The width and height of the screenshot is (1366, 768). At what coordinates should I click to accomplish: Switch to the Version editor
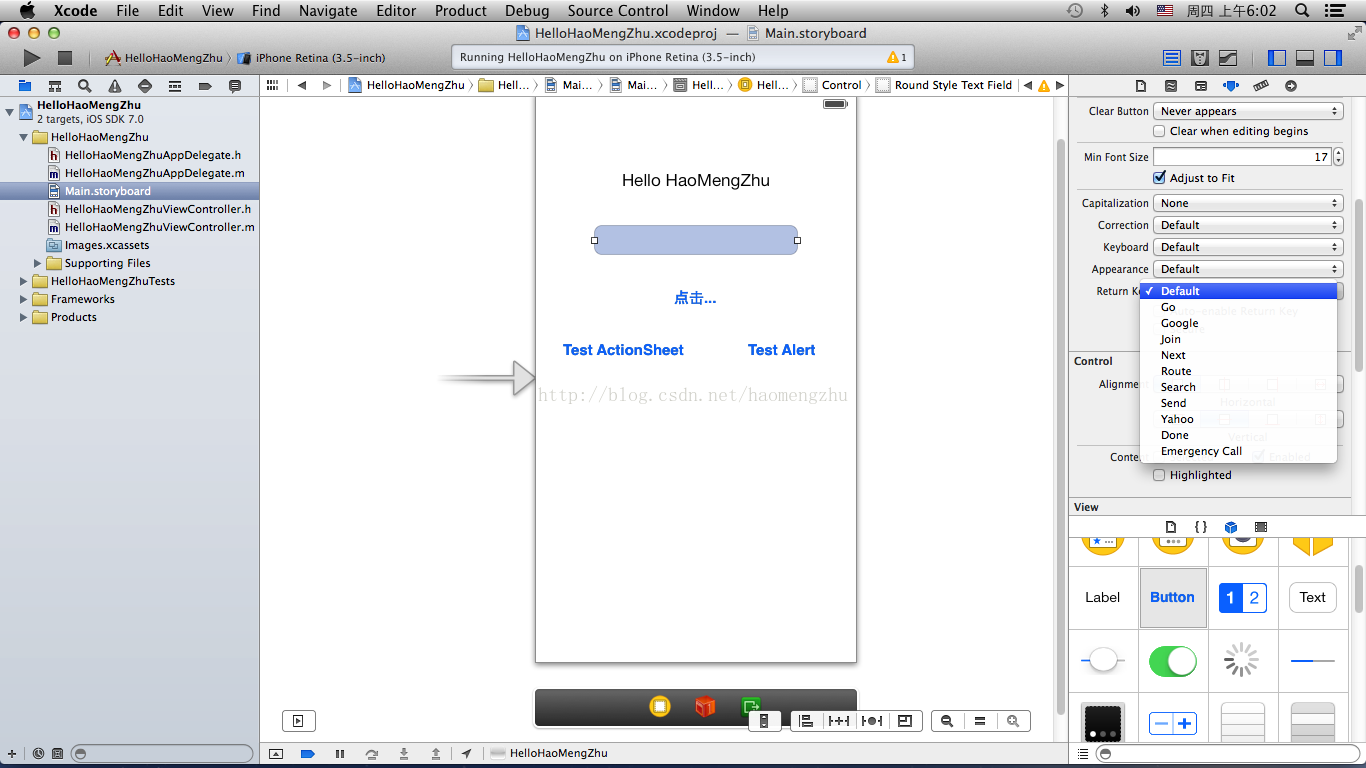click(x=1228, y=58)
